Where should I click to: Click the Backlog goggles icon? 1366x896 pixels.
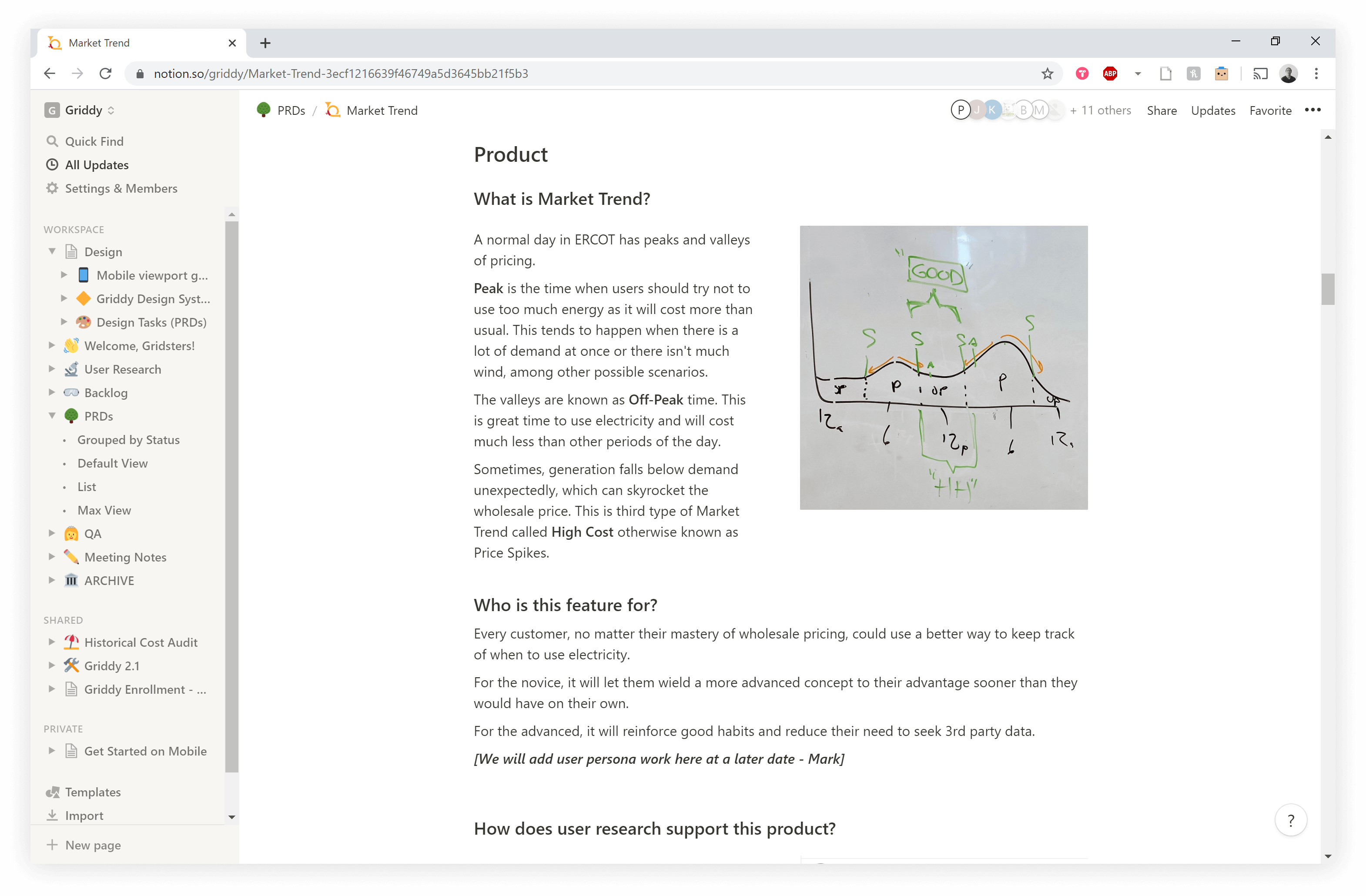coord(71,393)
